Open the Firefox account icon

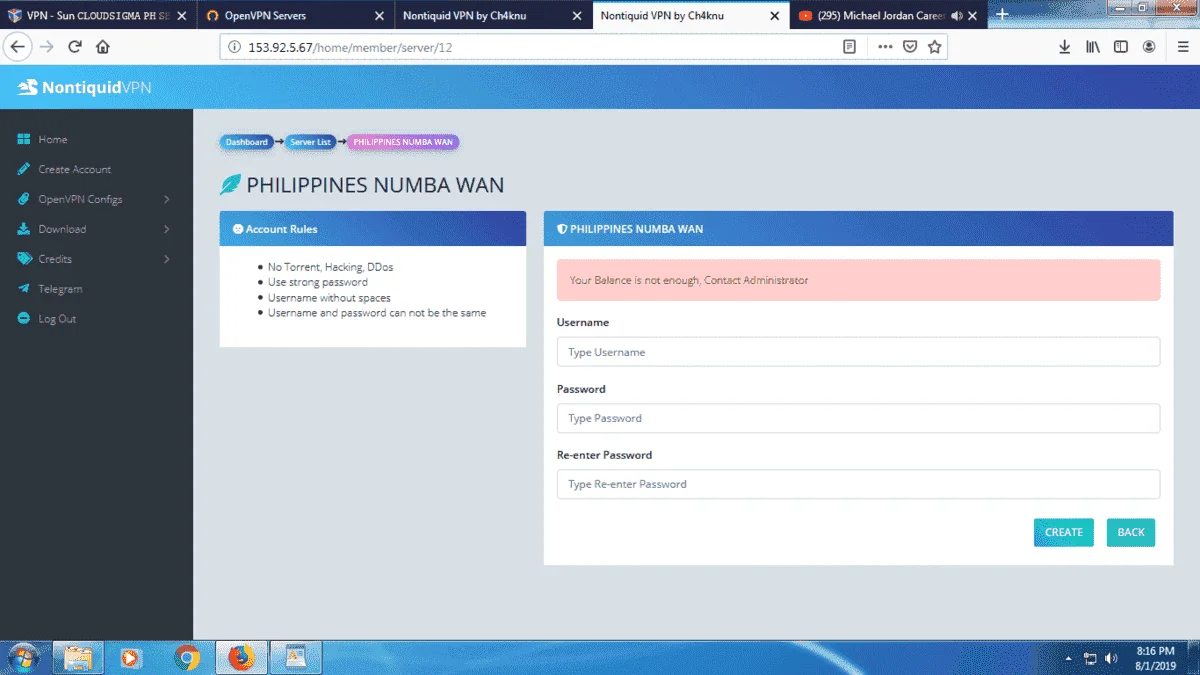click(1150, 47)
